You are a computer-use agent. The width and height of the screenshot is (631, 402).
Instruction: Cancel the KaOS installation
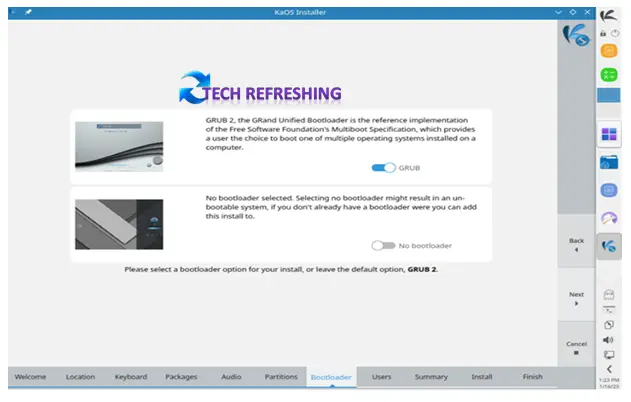point(576,347)
